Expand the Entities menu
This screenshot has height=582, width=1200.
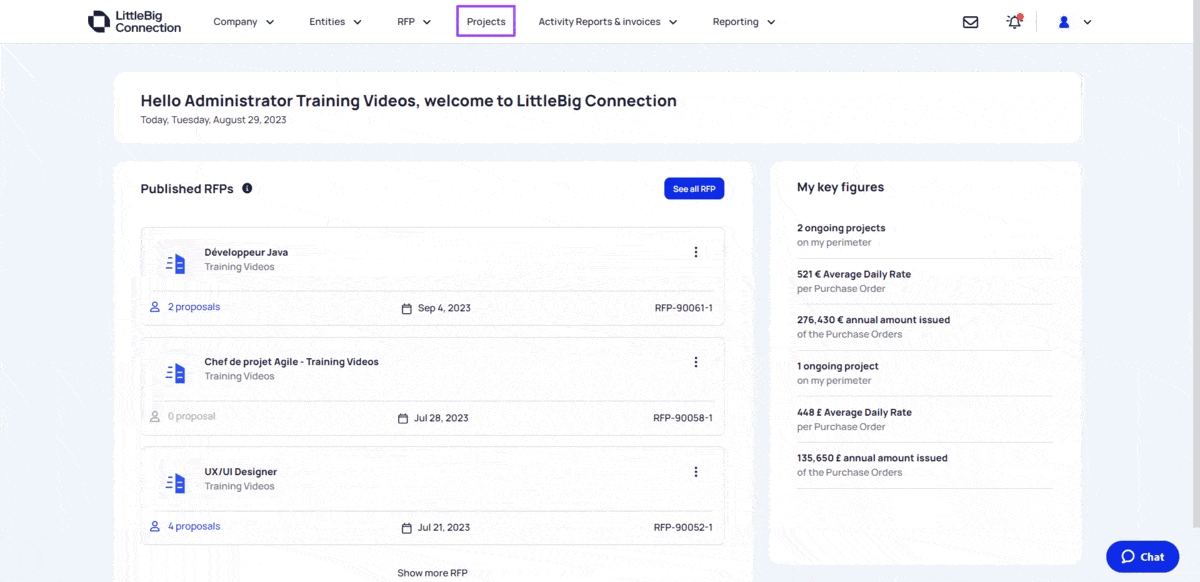point(336,22)
